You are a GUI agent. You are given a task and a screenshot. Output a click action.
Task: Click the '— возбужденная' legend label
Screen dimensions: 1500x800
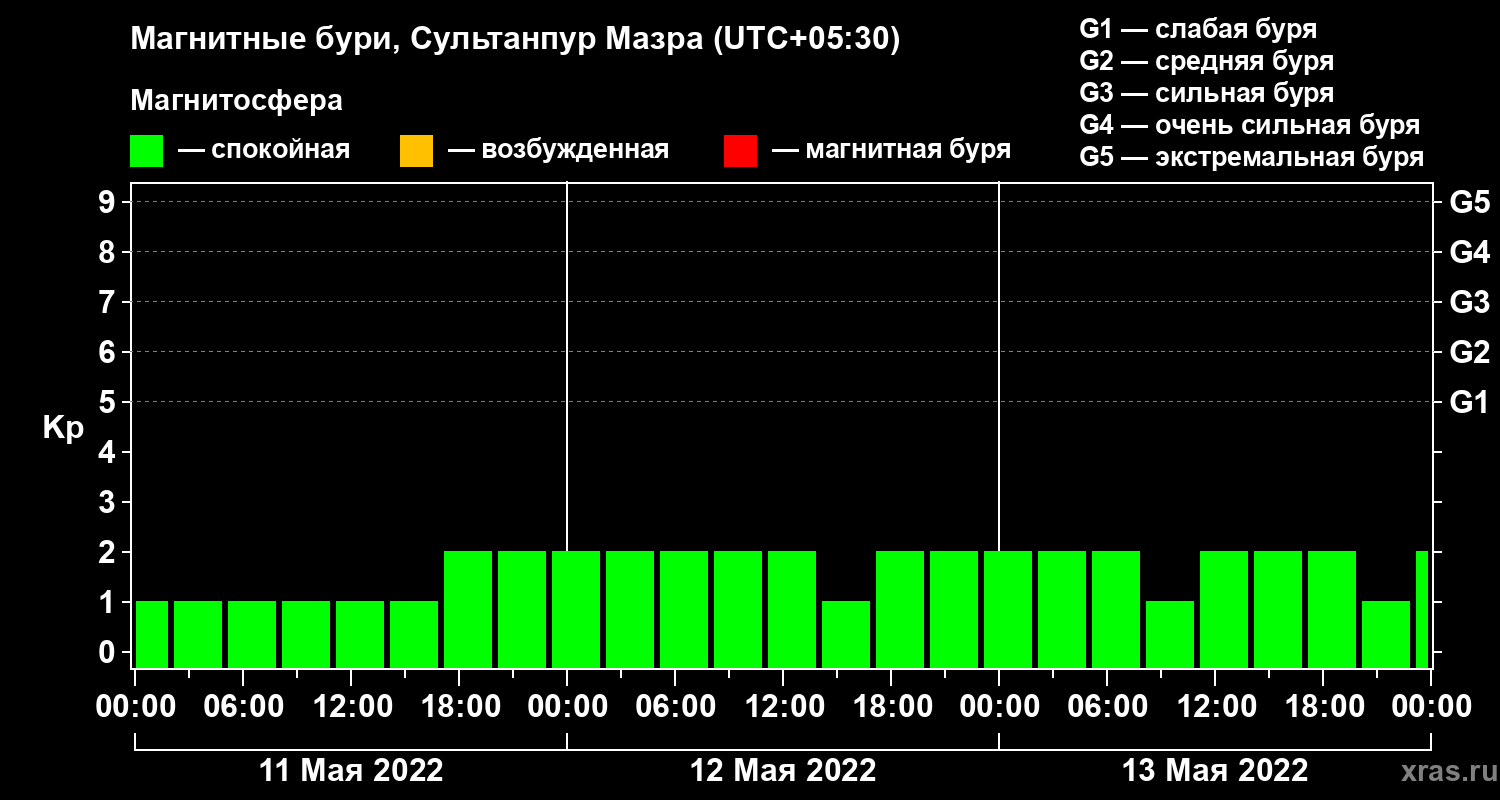tap(558, 151)
